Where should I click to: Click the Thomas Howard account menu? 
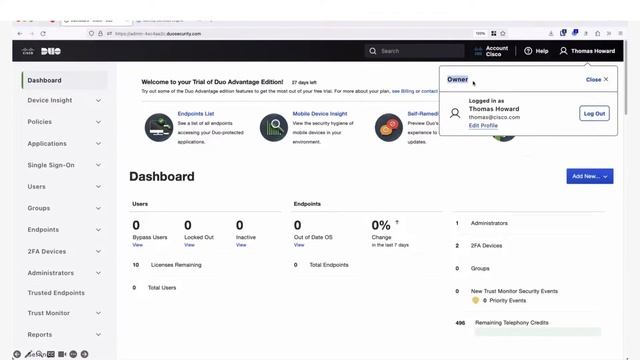pyautogui.click(x=587, y=51)
